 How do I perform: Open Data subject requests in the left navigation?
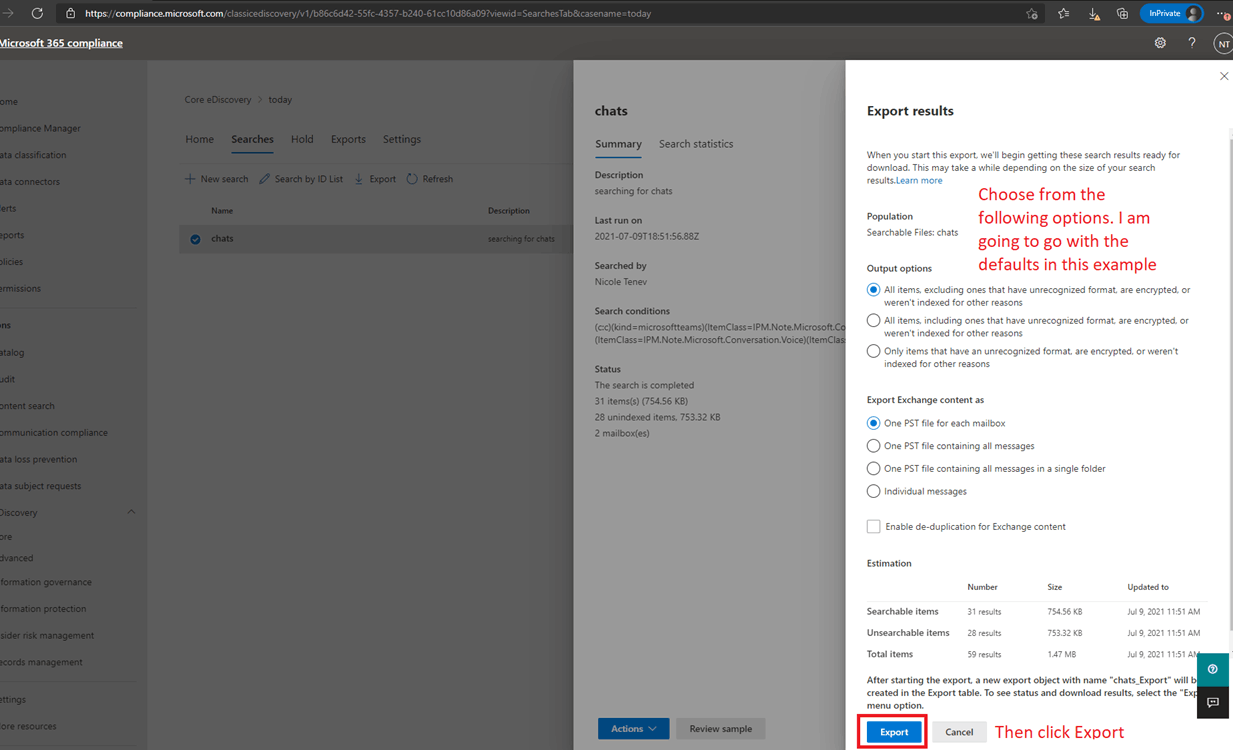tap(40, 486)
